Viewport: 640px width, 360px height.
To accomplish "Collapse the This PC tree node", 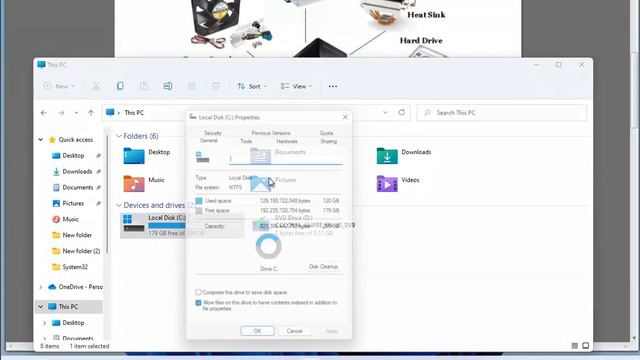I will pyautogui.click(x=41, y=307).
